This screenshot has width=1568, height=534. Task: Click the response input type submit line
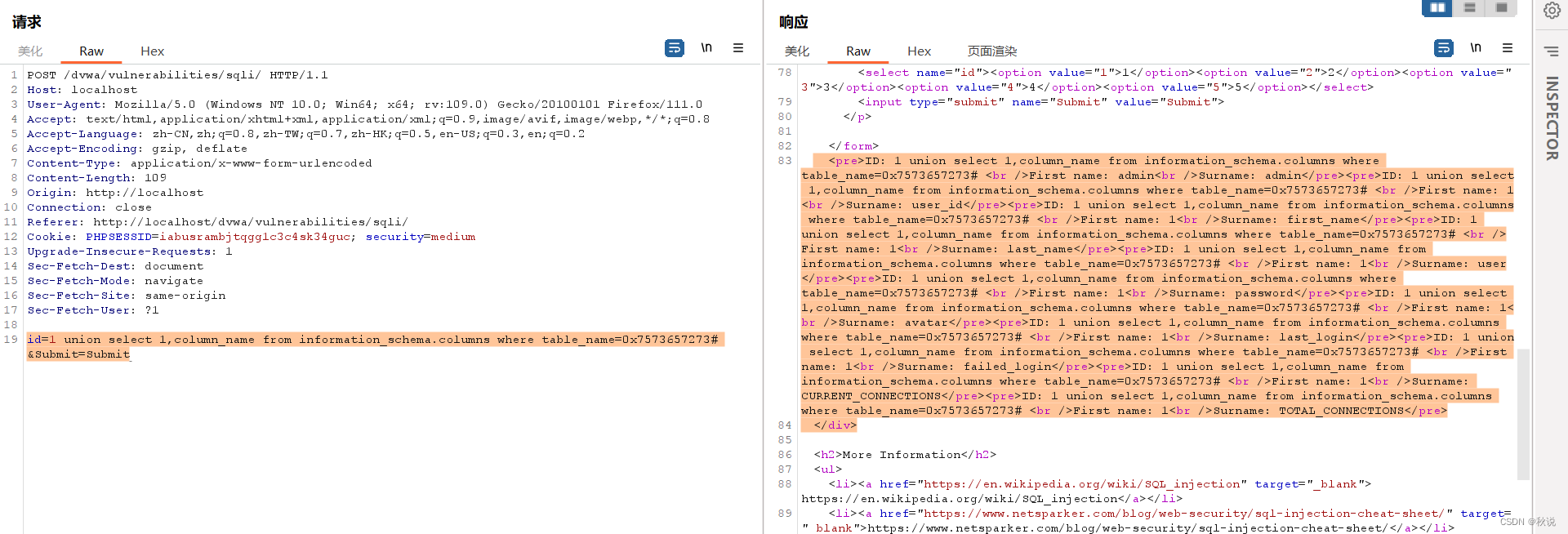pyautogui.click(x=1041, y=102)
